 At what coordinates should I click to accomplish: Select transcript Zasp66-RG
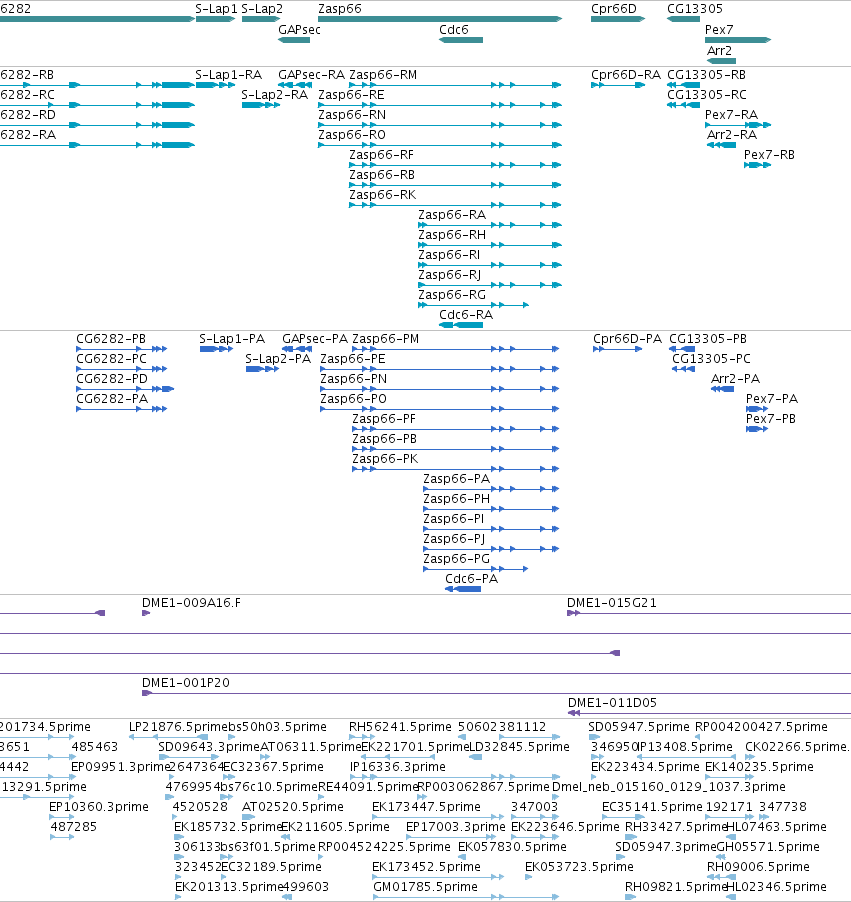474,305
